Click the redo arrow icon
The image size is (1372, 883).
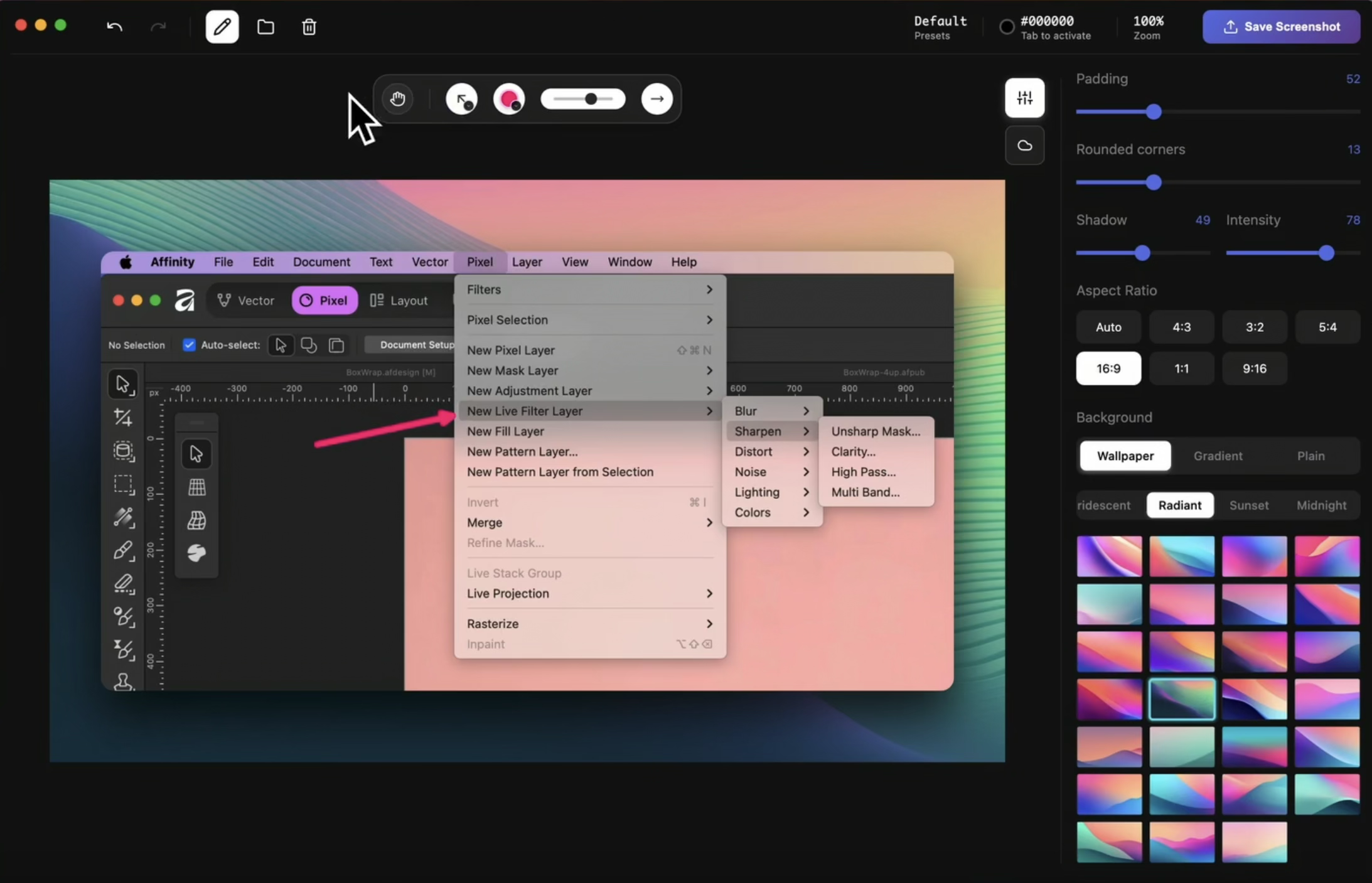click(158, 26)
